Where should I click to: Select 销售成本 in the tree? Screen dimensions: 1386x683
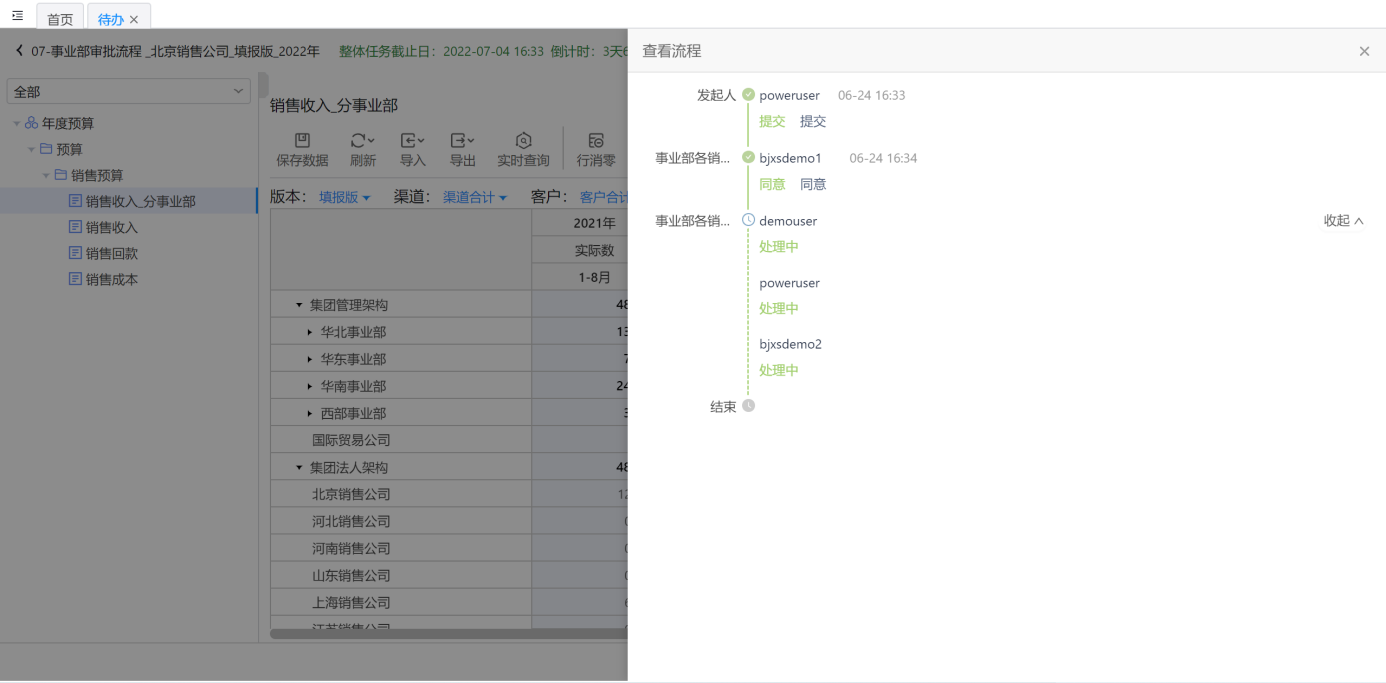[x=112, y=280]
